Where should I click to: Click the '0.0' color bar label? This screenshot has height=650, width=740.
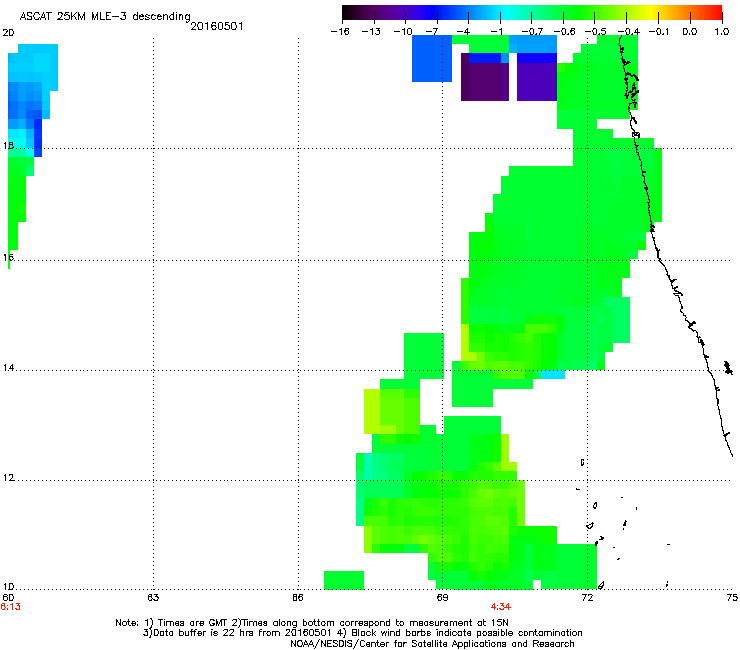click(690, 32)
